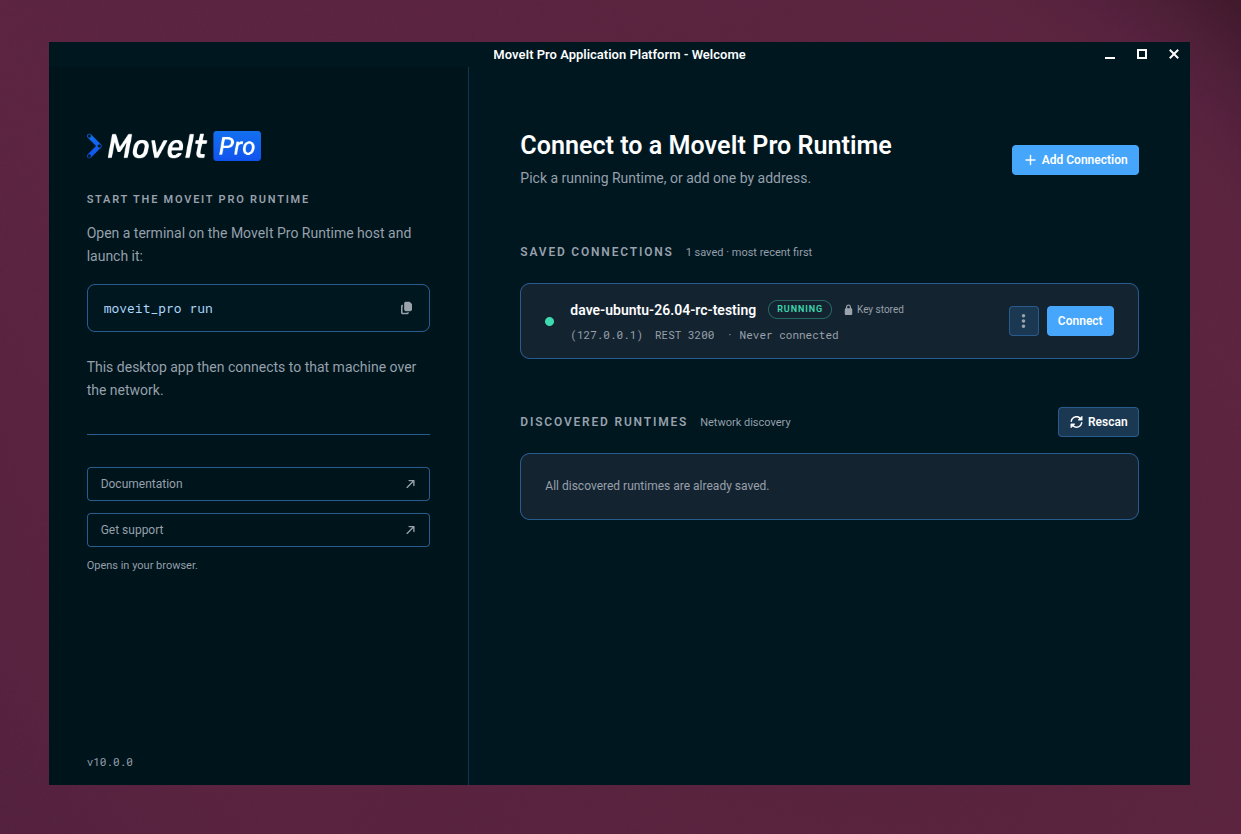Connect to dave-ubuntu-26.04-rc-testing

1080,321
